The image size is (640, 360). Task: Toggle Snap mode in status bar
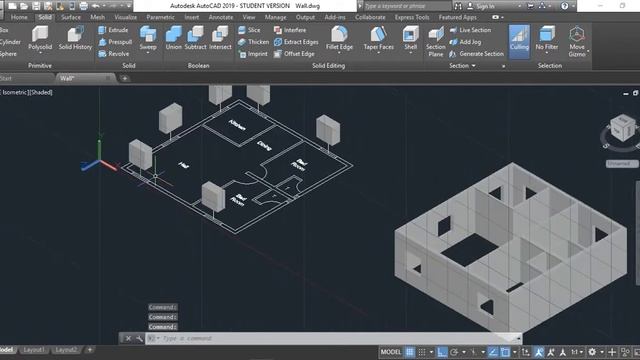click(x=422, y=352)
